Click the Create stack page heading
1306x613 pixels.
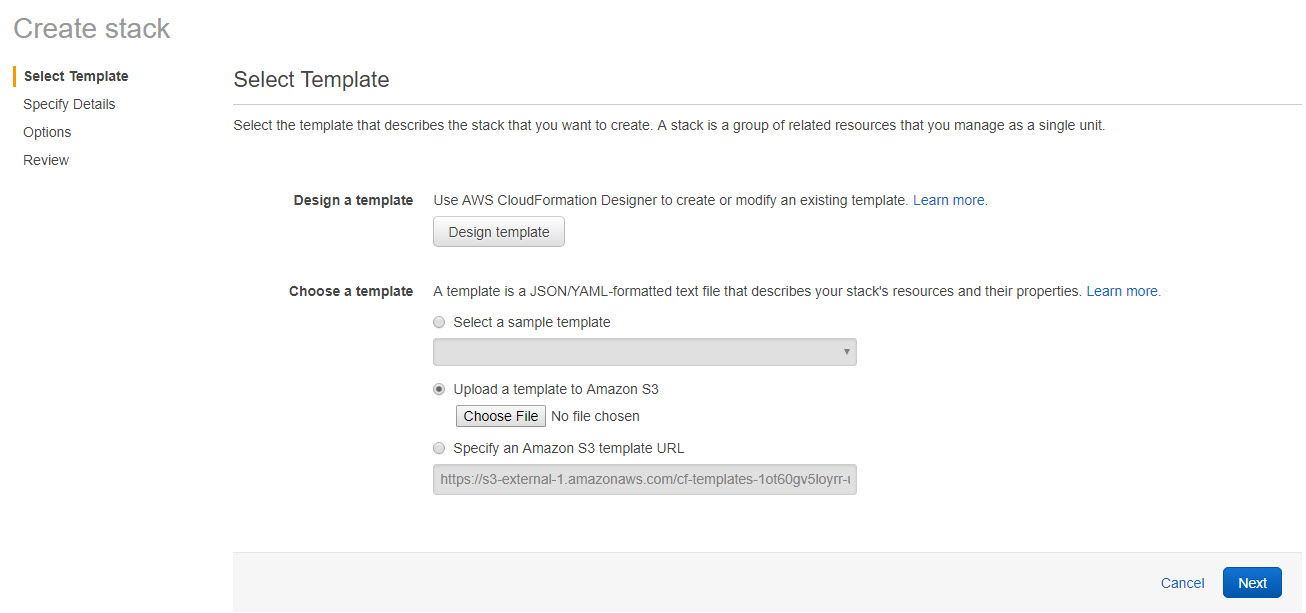(92, 29)
